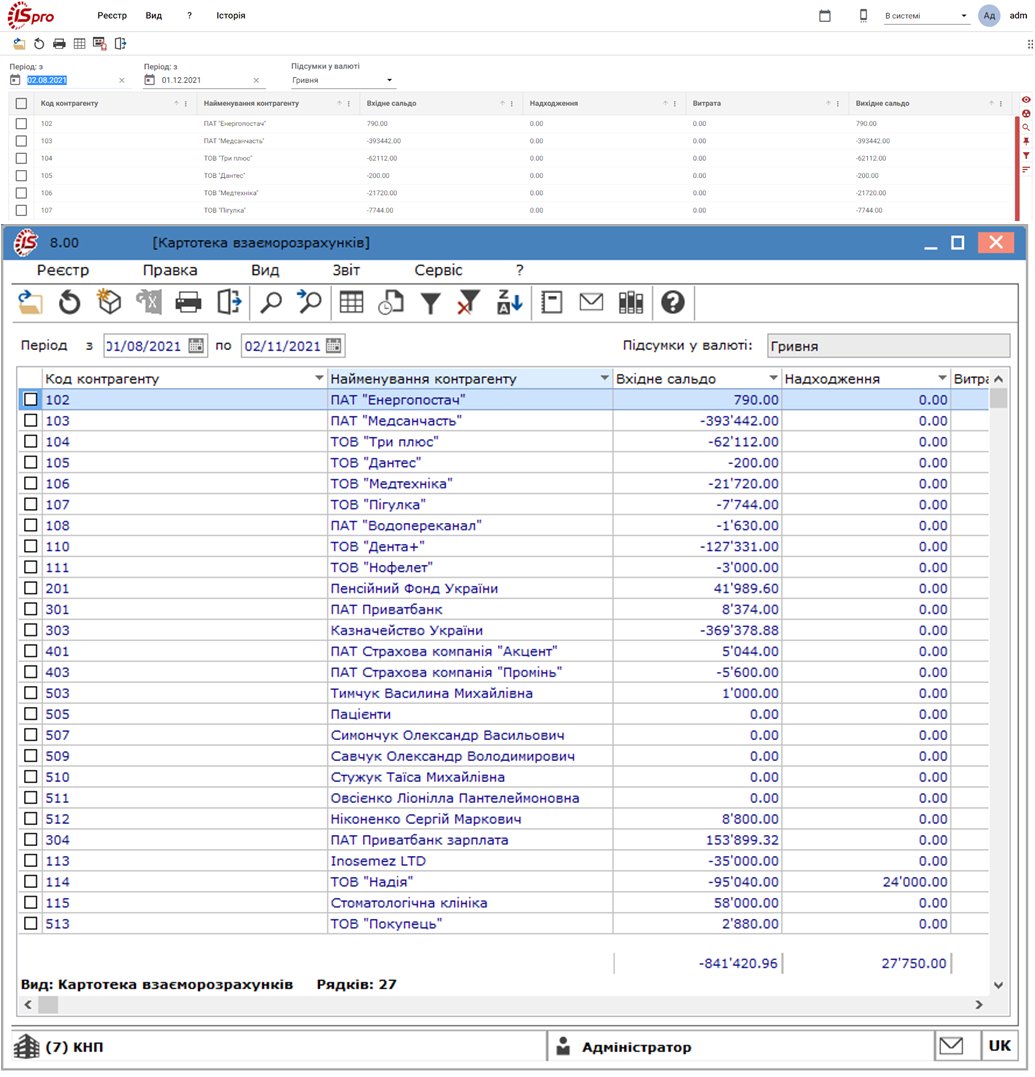The width and height of the screenshot is (1035, 1077).
Task: Open Реєстр menu in desktop window
Action: 63,270
